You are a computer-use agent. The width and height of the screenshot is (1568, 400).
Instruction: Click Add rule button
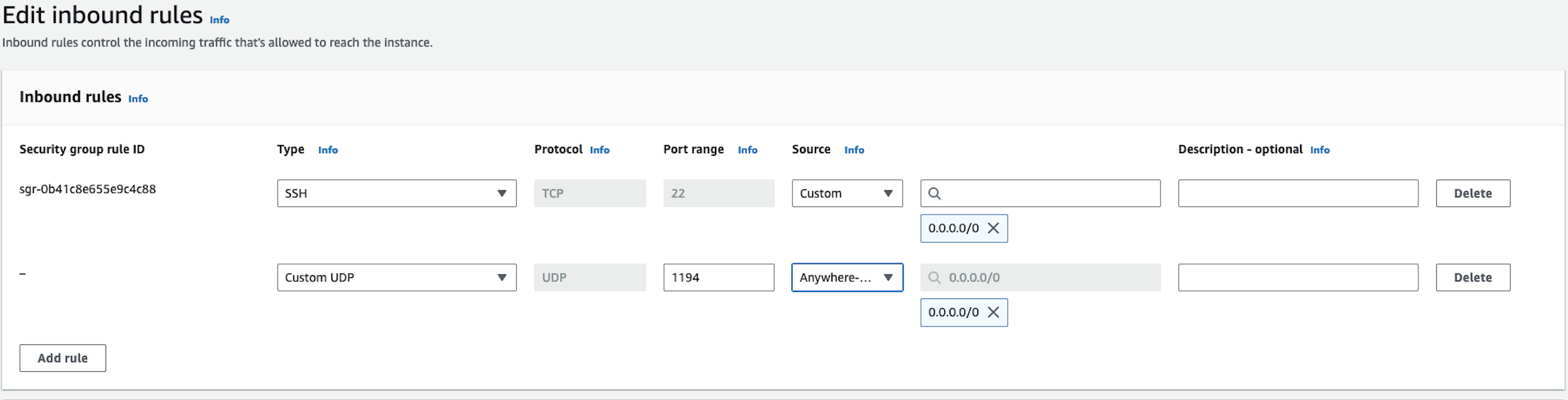pyautogui.click(x=63, y=358)
